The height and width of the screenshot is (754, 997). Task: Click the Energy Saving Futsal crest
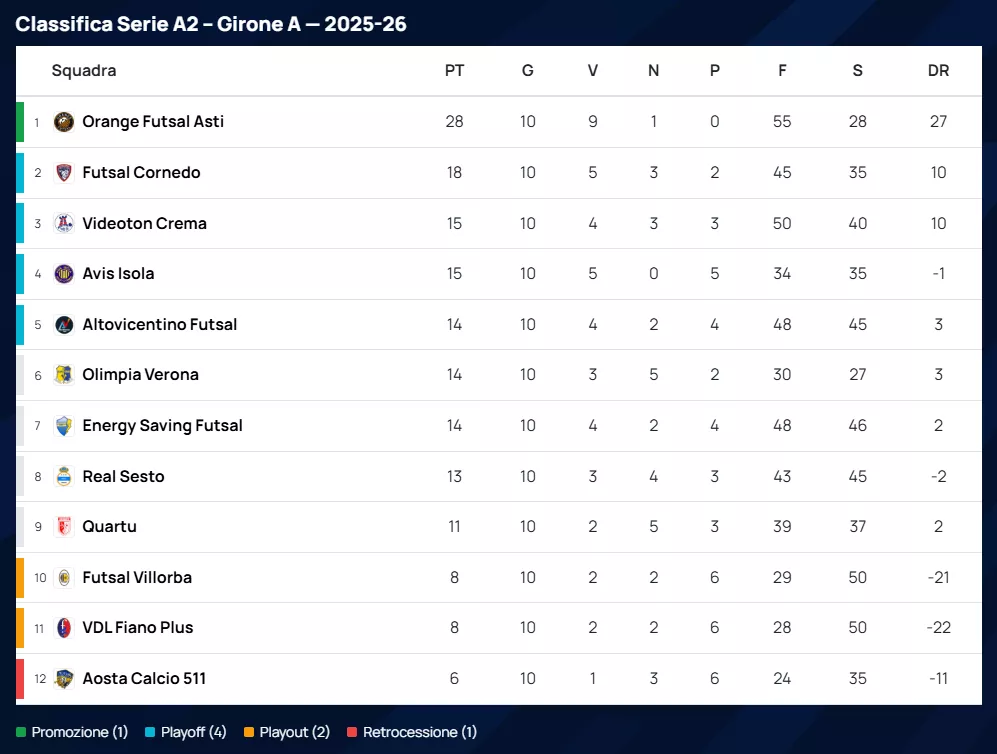pos(64,426)
